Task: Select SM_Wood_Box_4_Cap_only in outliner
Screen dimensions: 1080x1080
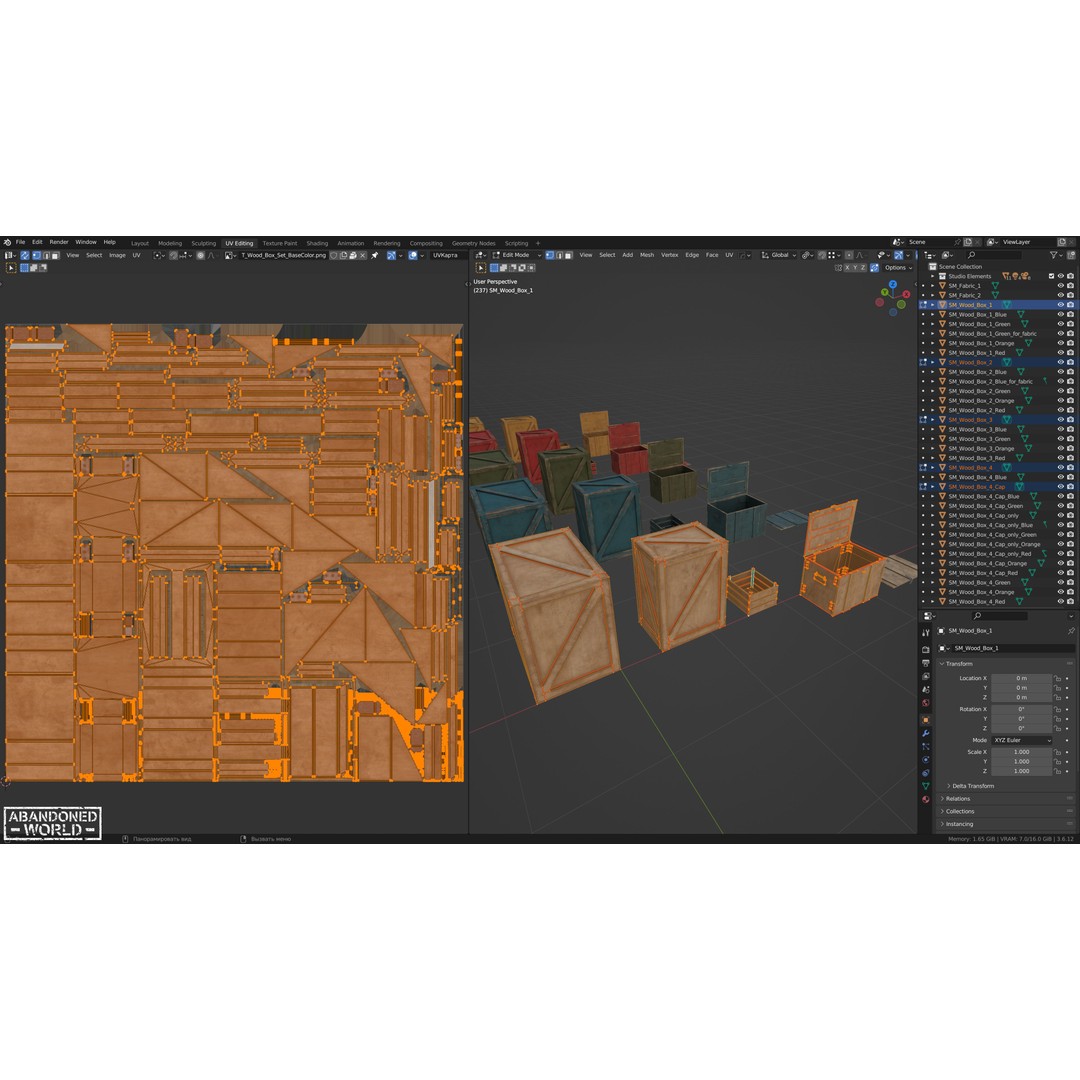Action: click(x=983, y=516)
